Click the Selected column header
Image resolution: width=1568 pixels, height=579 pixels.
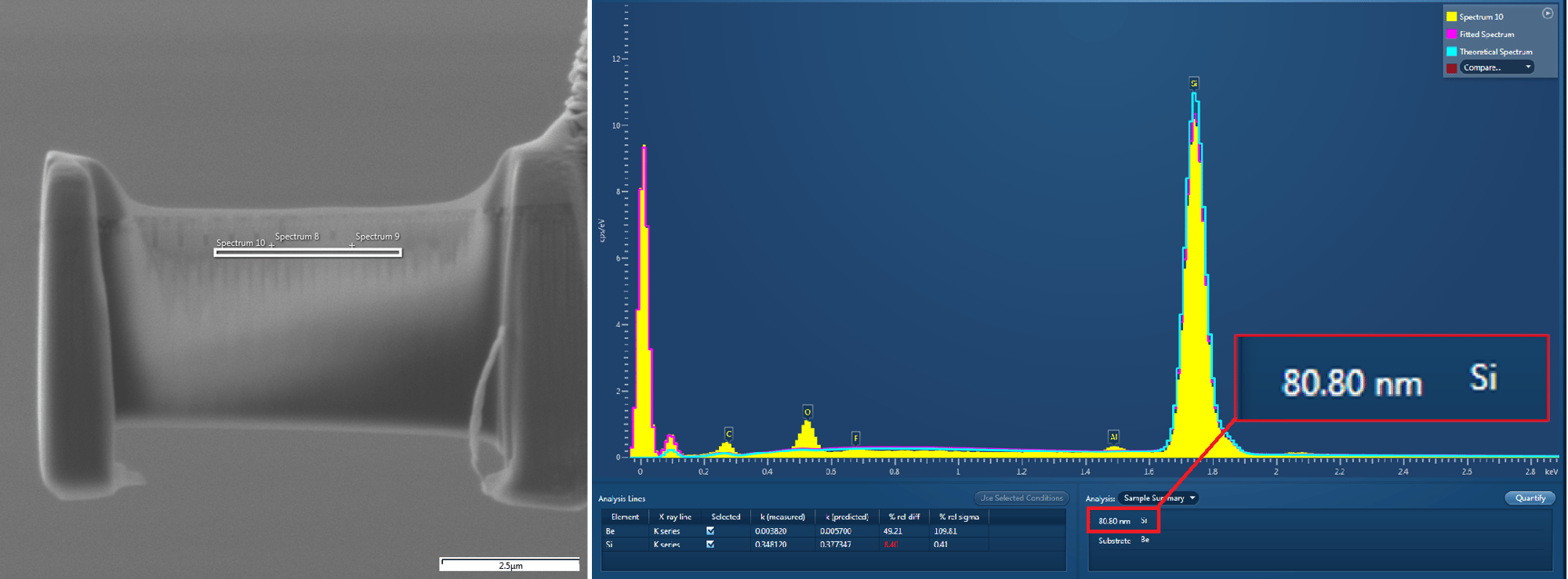tap(725, 517)
